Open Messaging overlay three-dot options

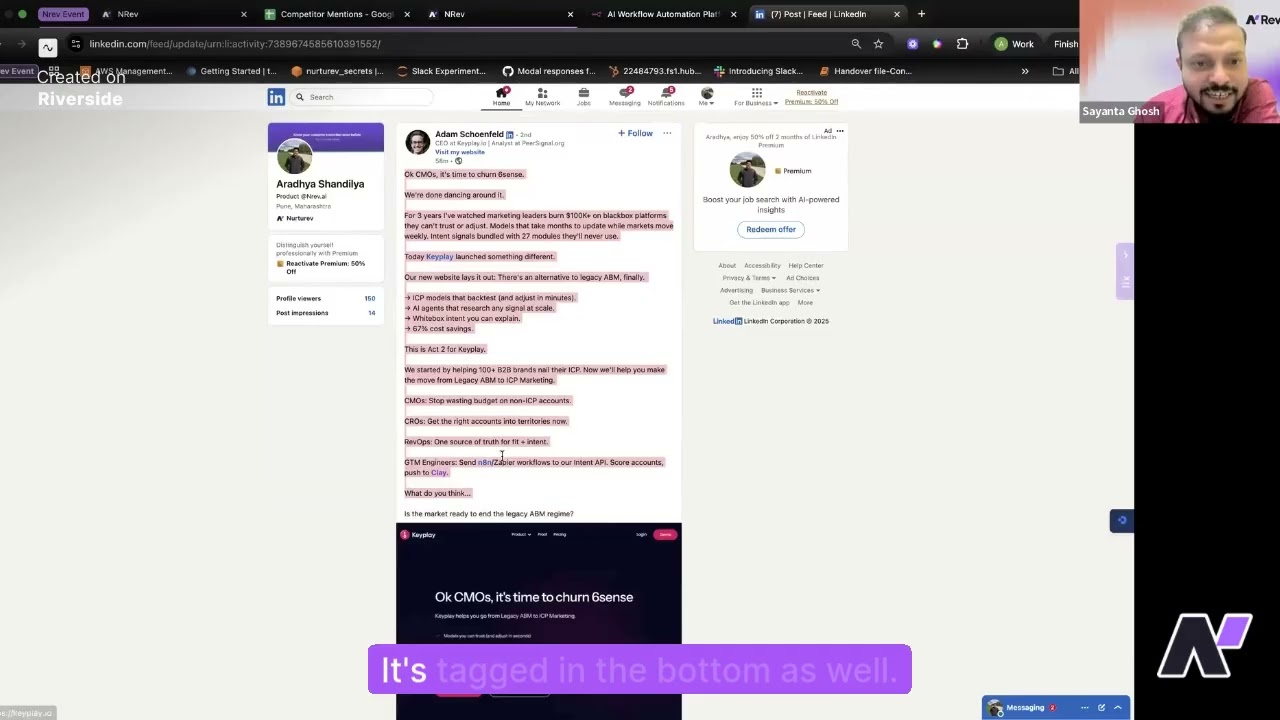1084,708
